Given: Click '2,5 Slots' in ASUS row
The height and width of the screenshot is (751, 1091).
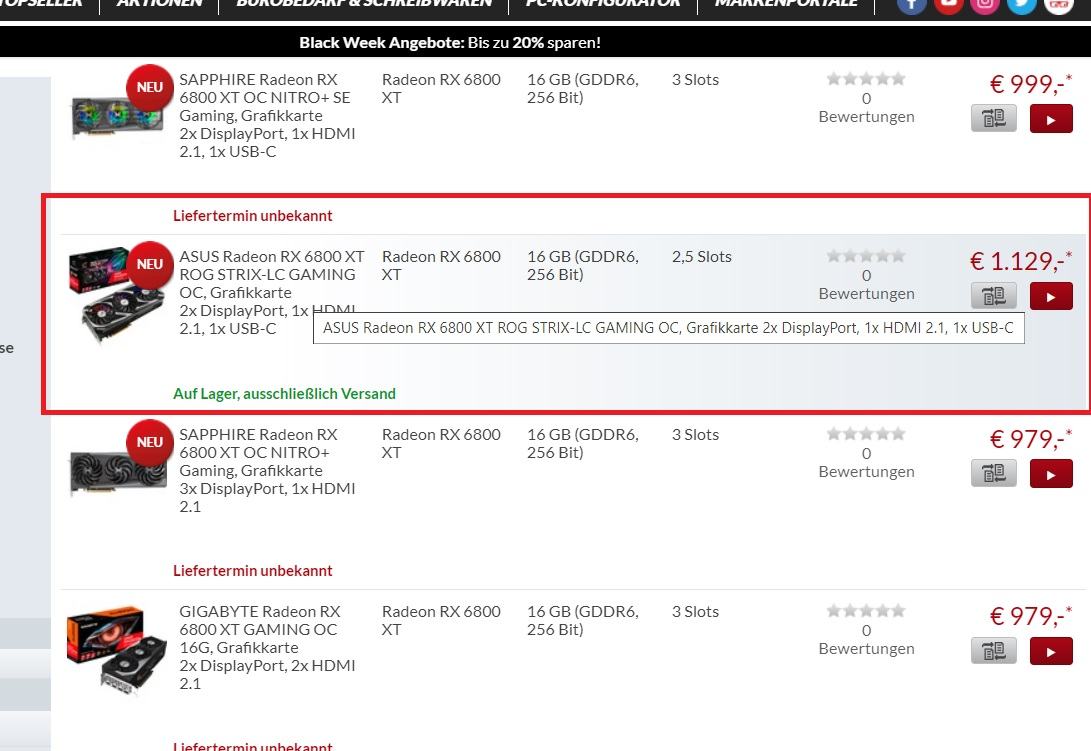Looking at the screenshot, I should pos(701,257).
